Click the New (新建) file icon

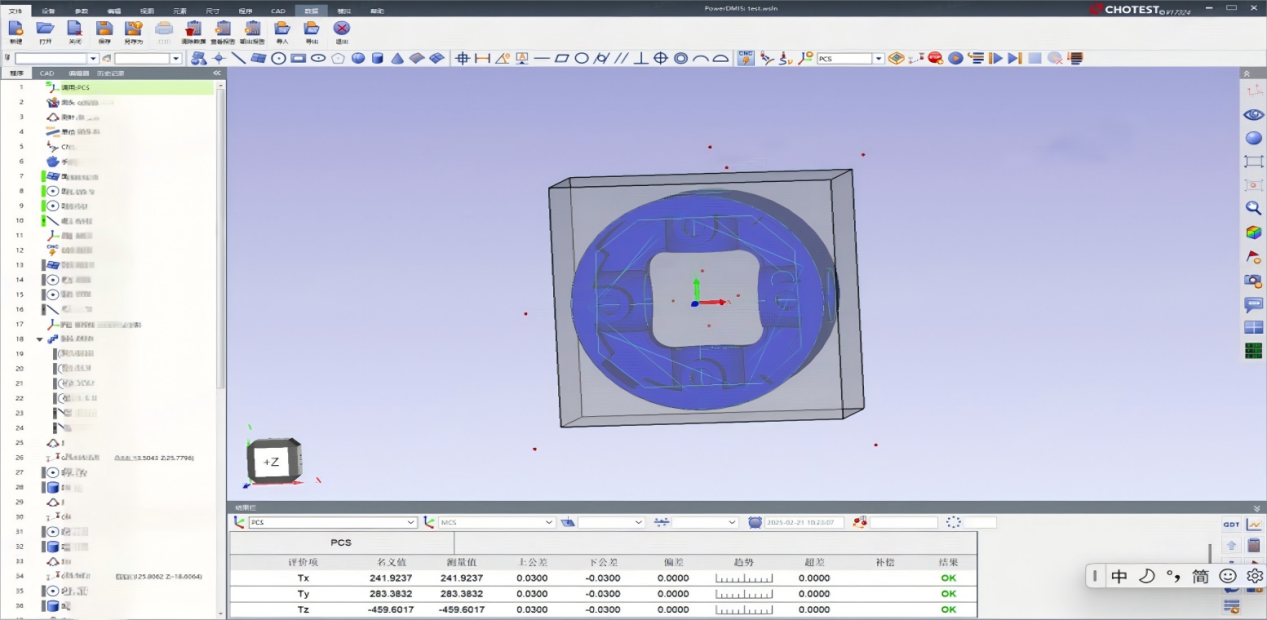pos(15,29)
